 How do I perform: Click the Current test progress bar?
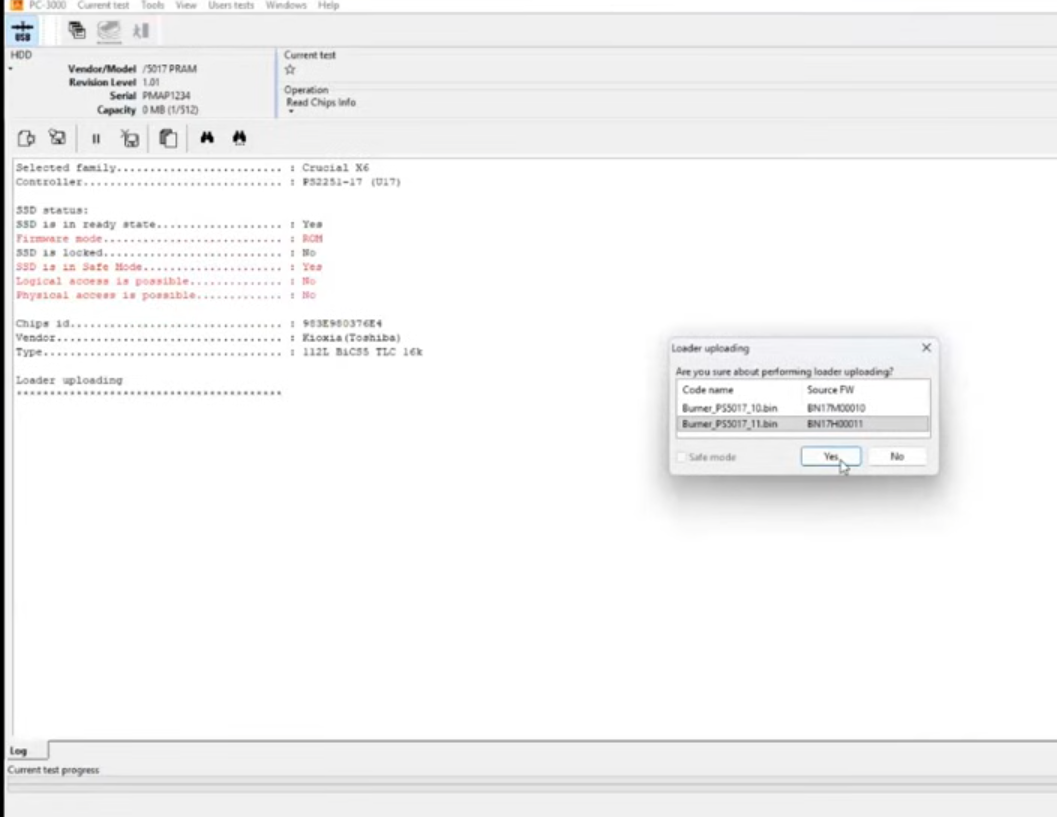(x=528, y=788)
